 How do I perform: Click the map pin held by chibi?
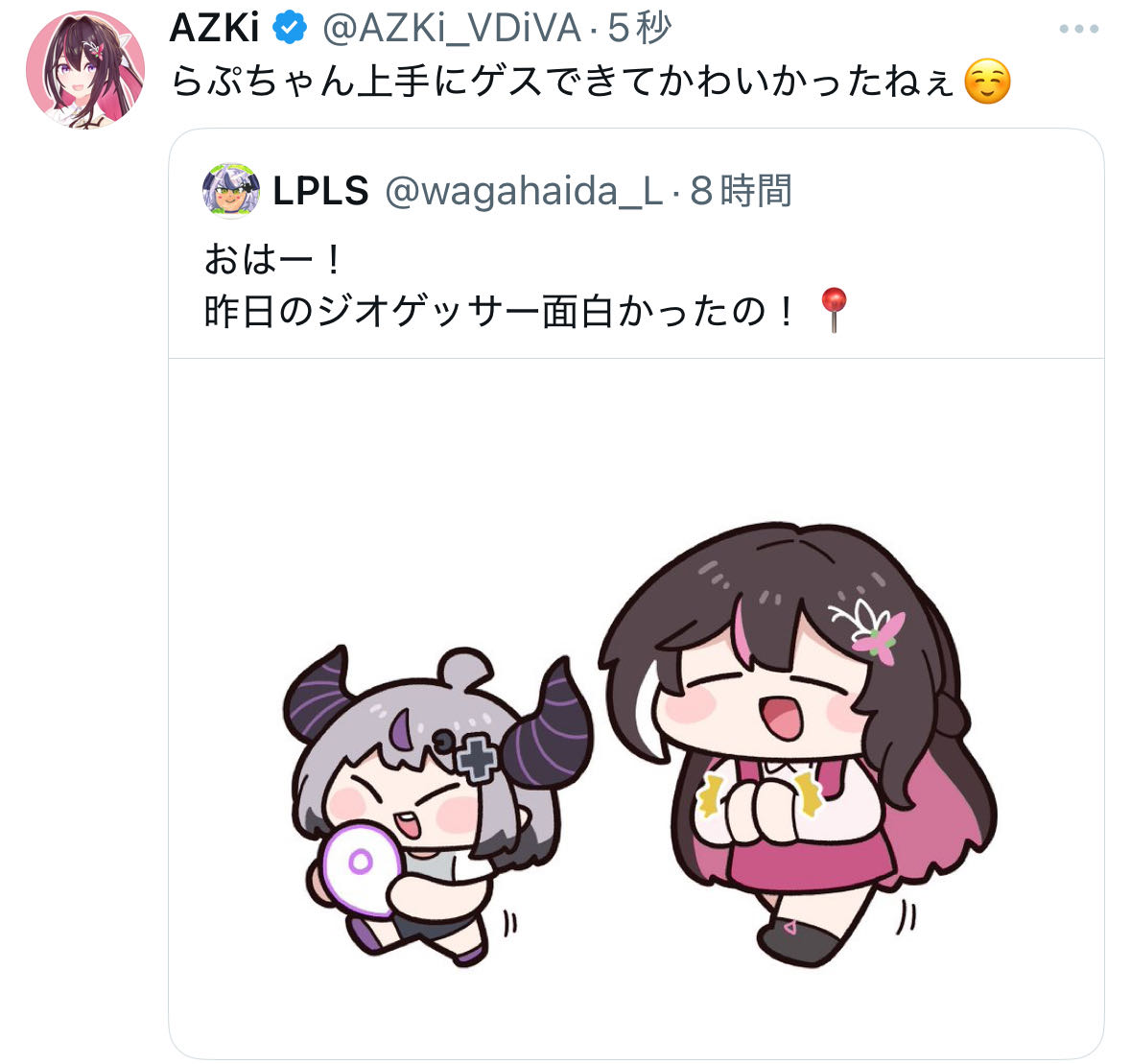click(359, 870)
